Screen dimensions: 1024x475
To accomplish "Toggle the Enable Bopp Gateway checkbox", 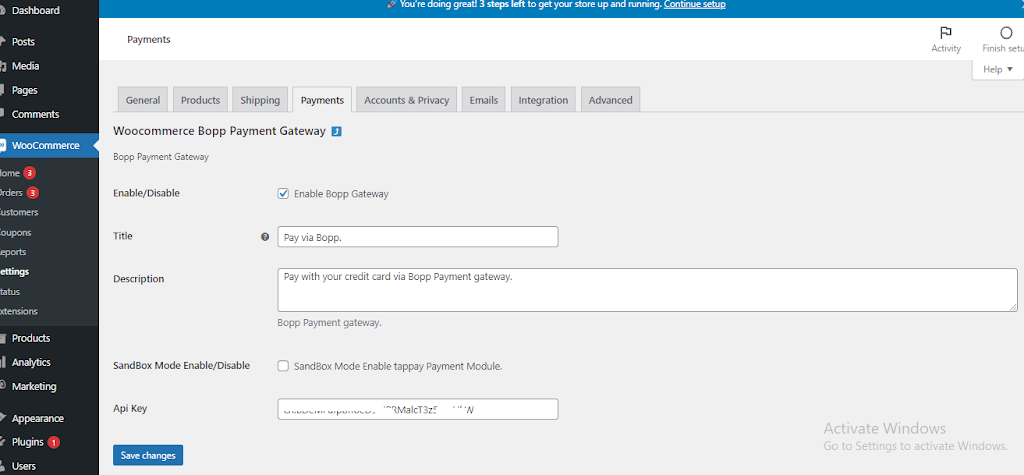I will coord(283,193).
